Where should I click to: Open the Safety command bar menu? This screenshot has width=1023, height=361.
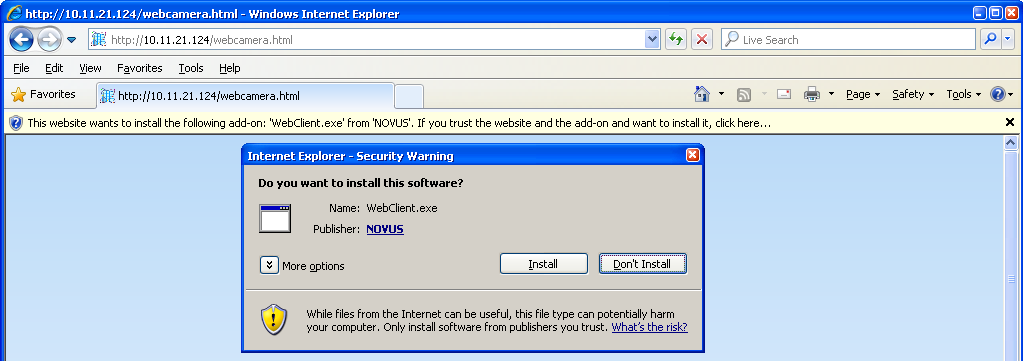click(913, 95)
